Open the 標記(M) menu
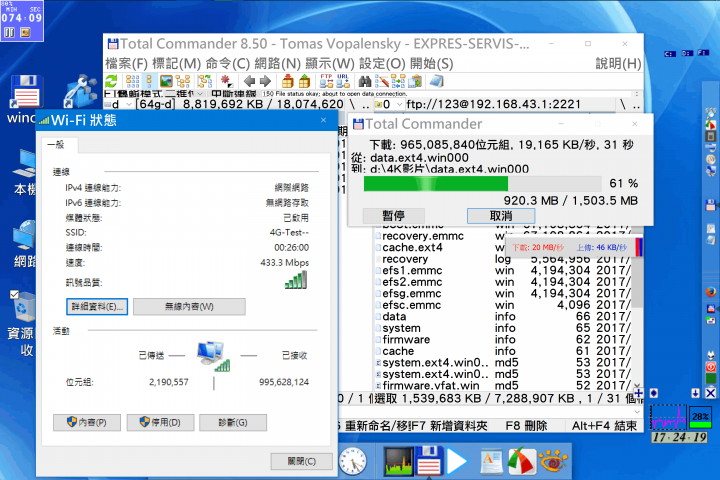 pyautogui.click(x=177, y=63)
